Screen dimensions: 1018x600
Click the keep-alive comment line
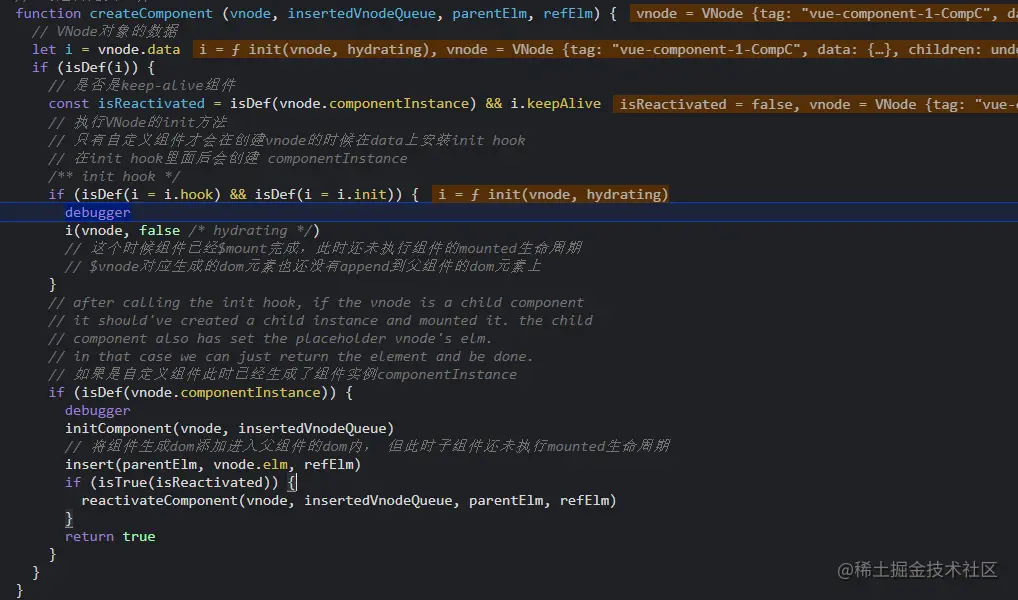pos(142,86)
